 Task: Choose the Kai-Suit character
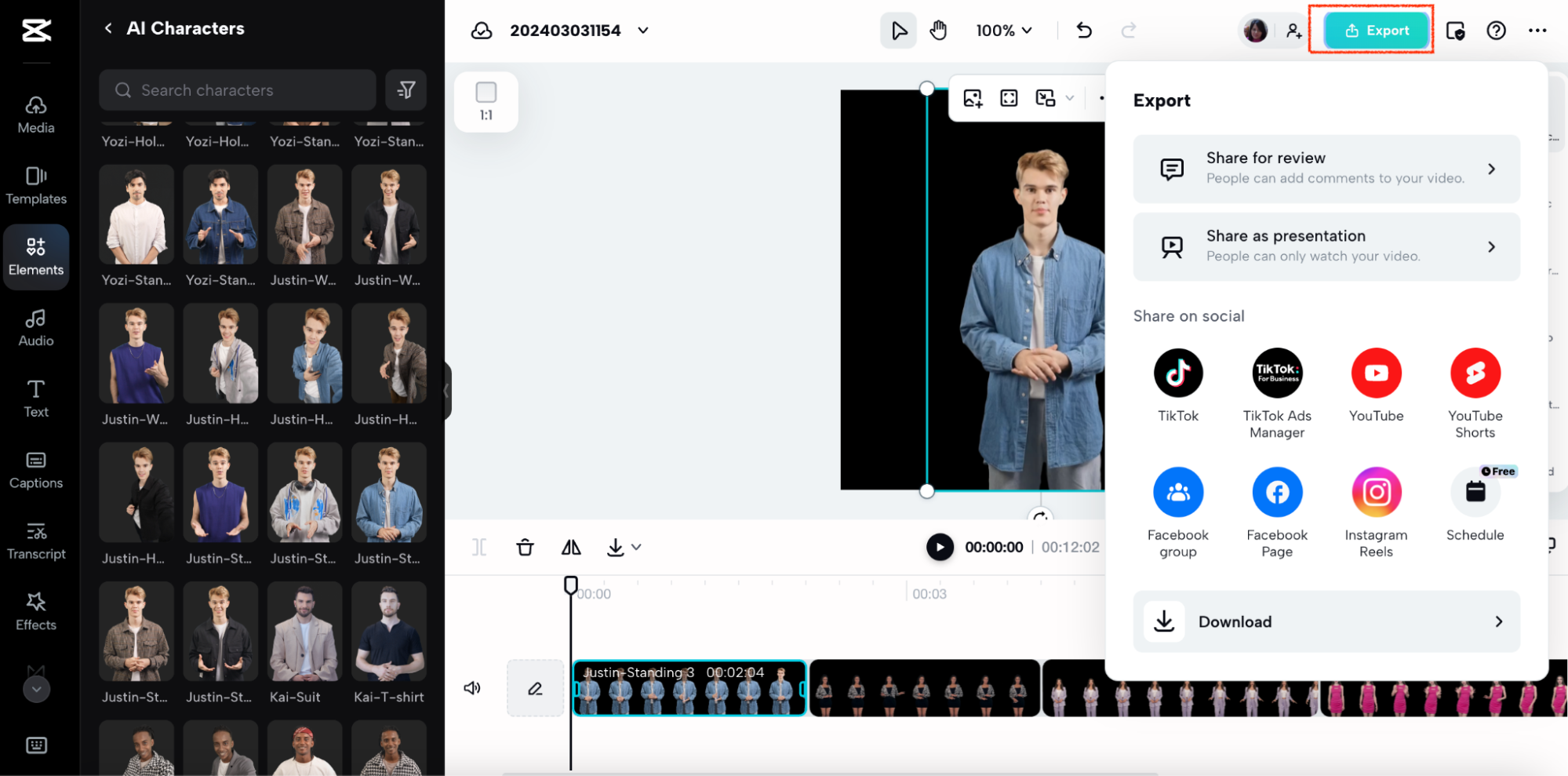pos(305,643)
